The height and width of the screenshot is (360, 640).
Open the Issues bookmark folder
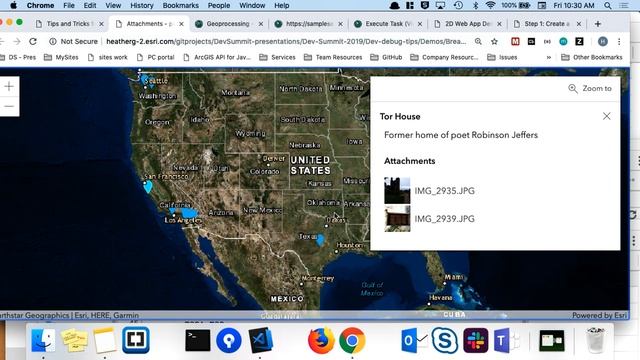[x=502, y=57]
